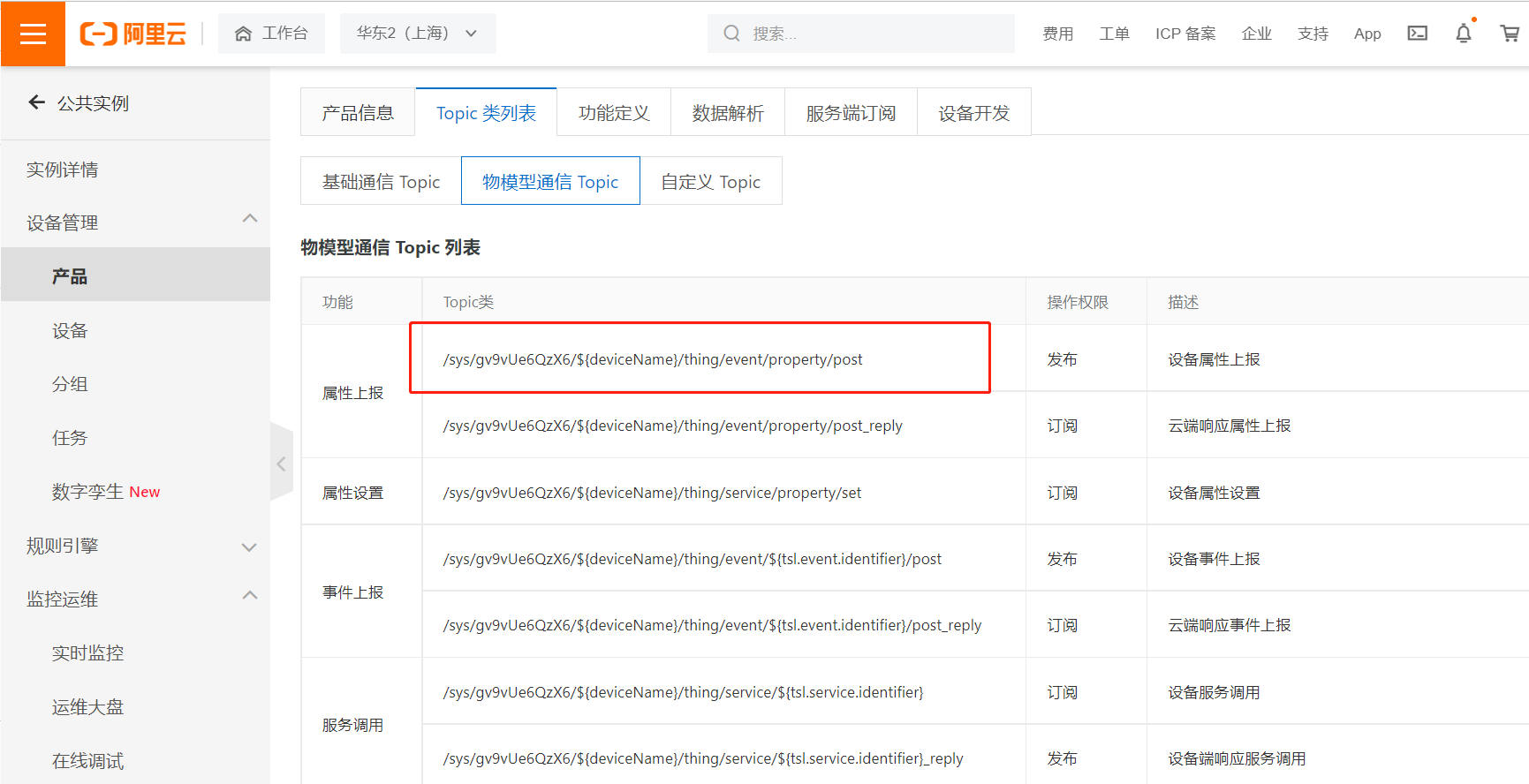Open the 工作台 home button
The height and width of the screenshot is (784, 1529).
pyautogui.click(x=271, y=34)
